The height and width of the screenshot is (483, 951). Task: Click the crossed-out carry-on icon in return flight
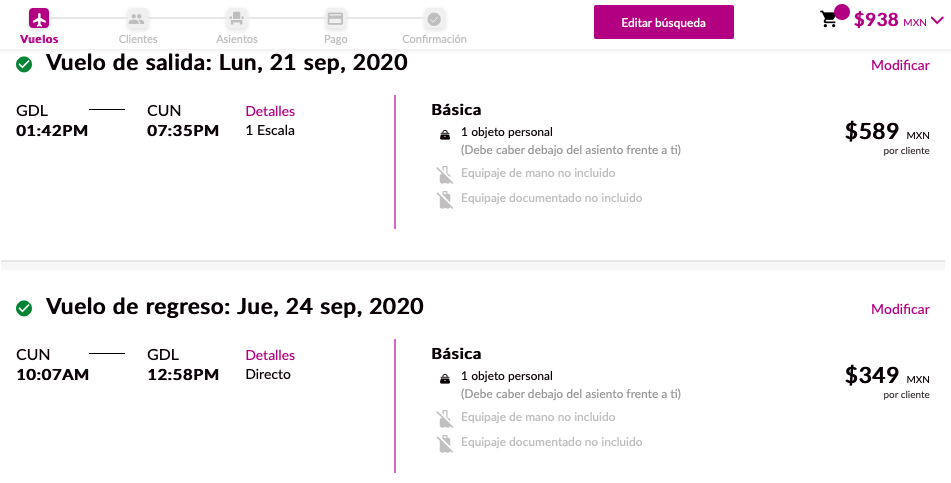coord(445,419)
